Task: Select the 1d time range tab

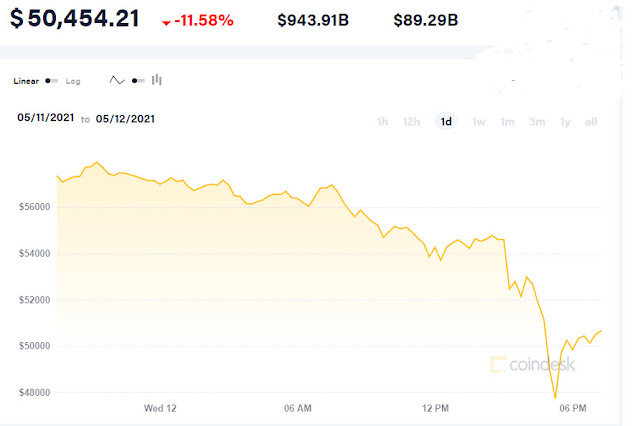Action: coord(446,122)
